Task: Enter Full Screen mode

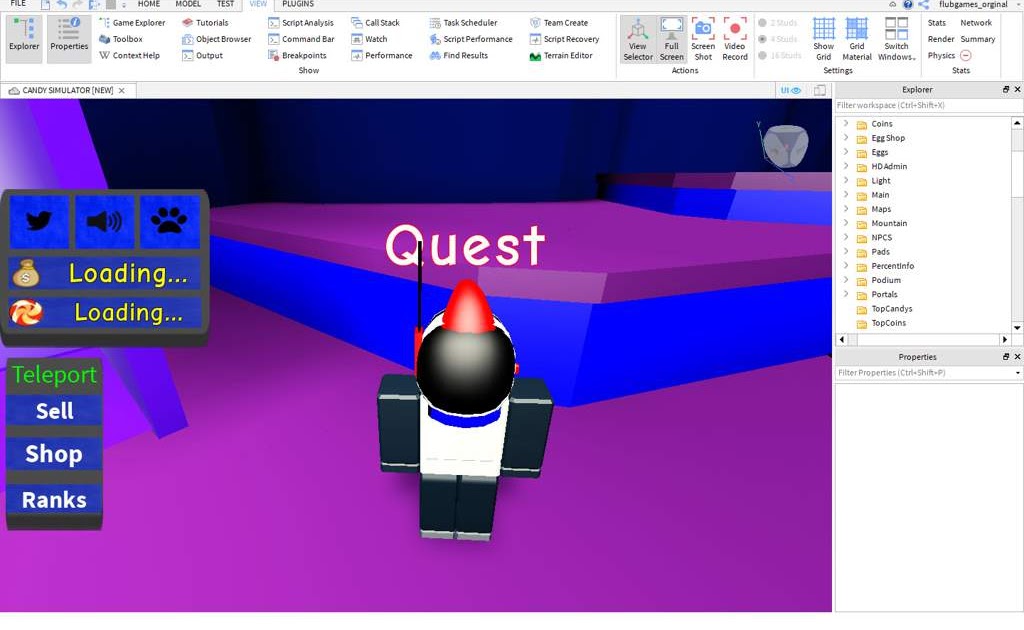Action: click(671, 40)
